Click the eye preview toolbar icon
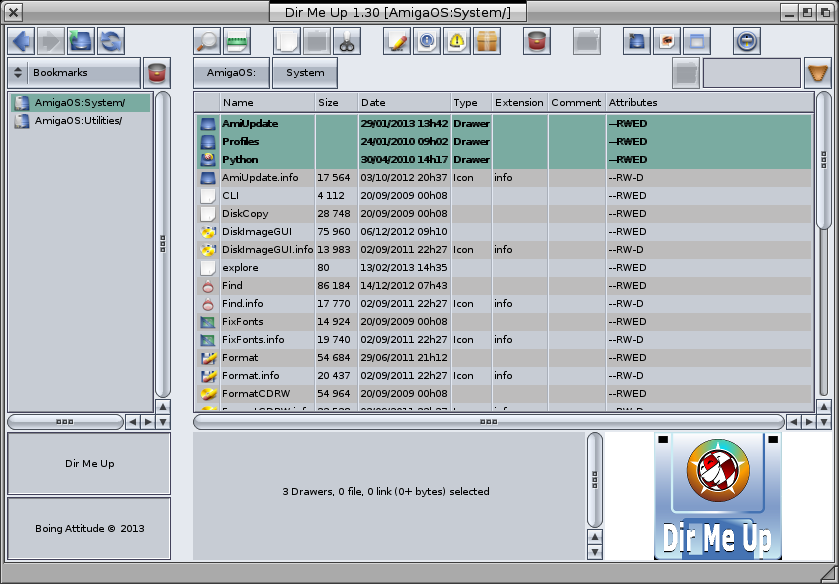 667,41
